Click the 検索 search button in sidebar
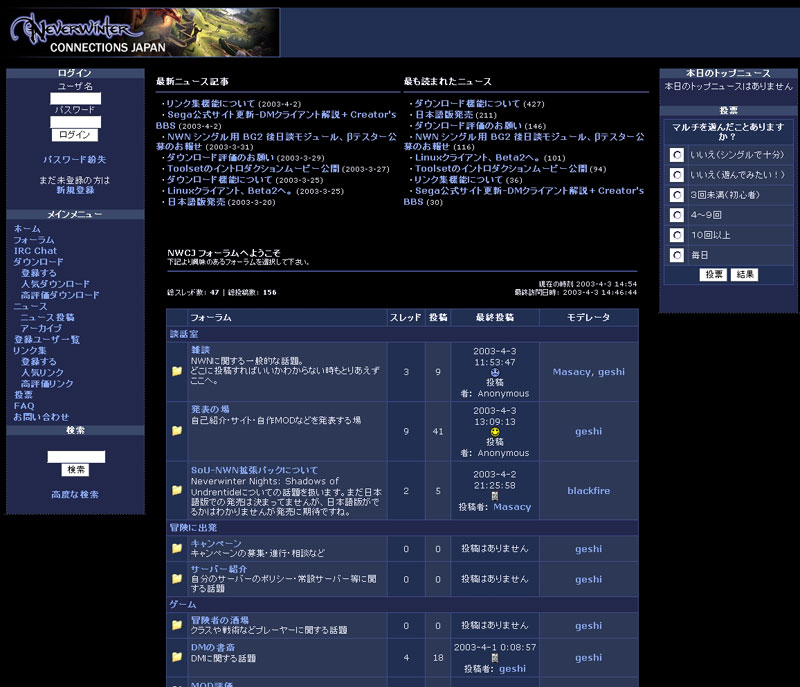Screen dimensions: 800x687 [x=76, y=469]
